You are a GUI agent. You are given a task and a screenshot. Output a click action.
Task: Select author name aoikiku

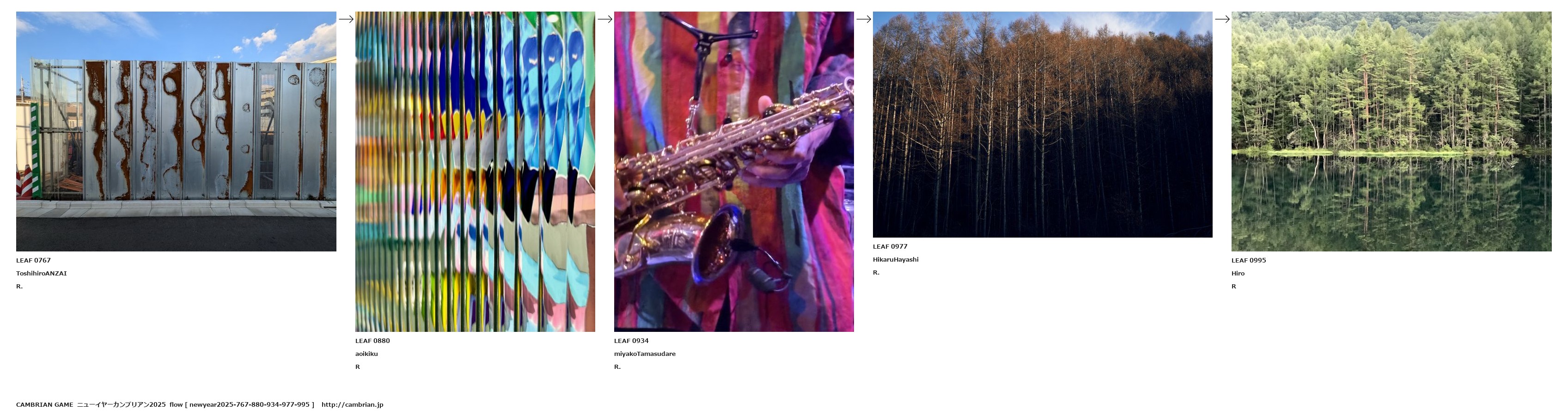[x=366, y=354]
